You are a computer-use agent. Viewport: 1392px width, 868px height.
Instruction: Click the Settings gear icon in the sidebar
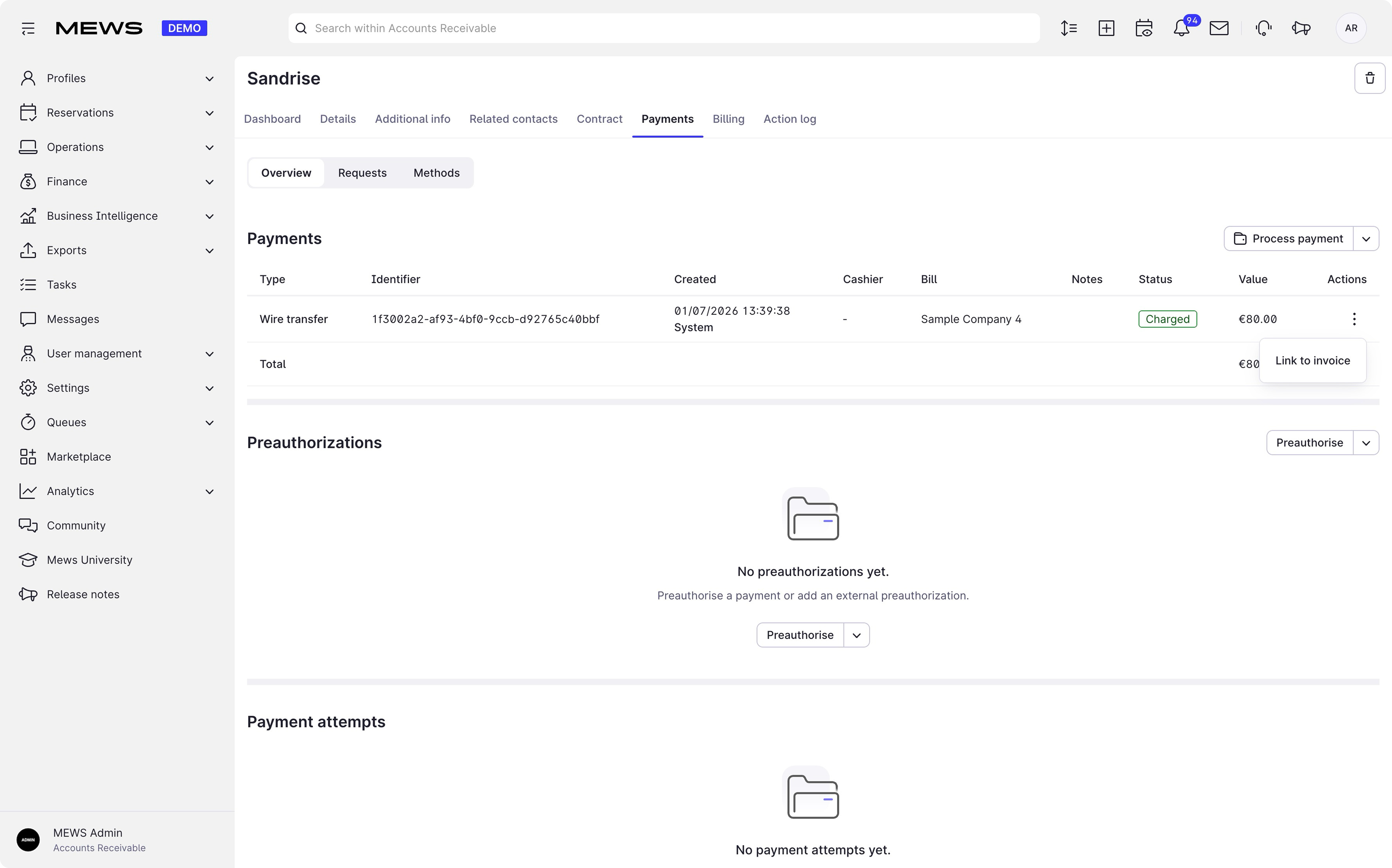[28, 388]
